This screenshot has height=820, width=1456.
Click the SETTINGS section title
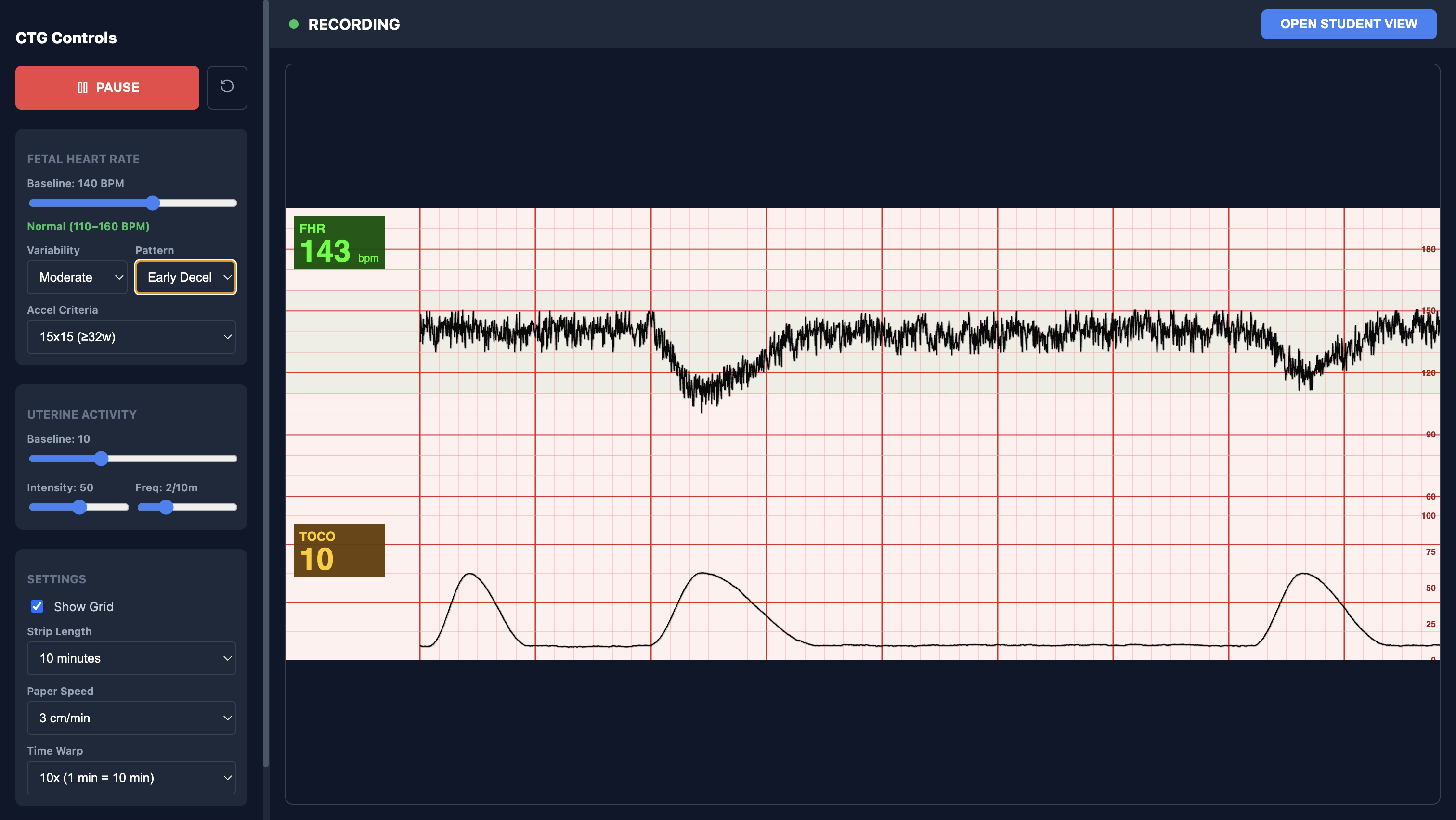point(56,579)
